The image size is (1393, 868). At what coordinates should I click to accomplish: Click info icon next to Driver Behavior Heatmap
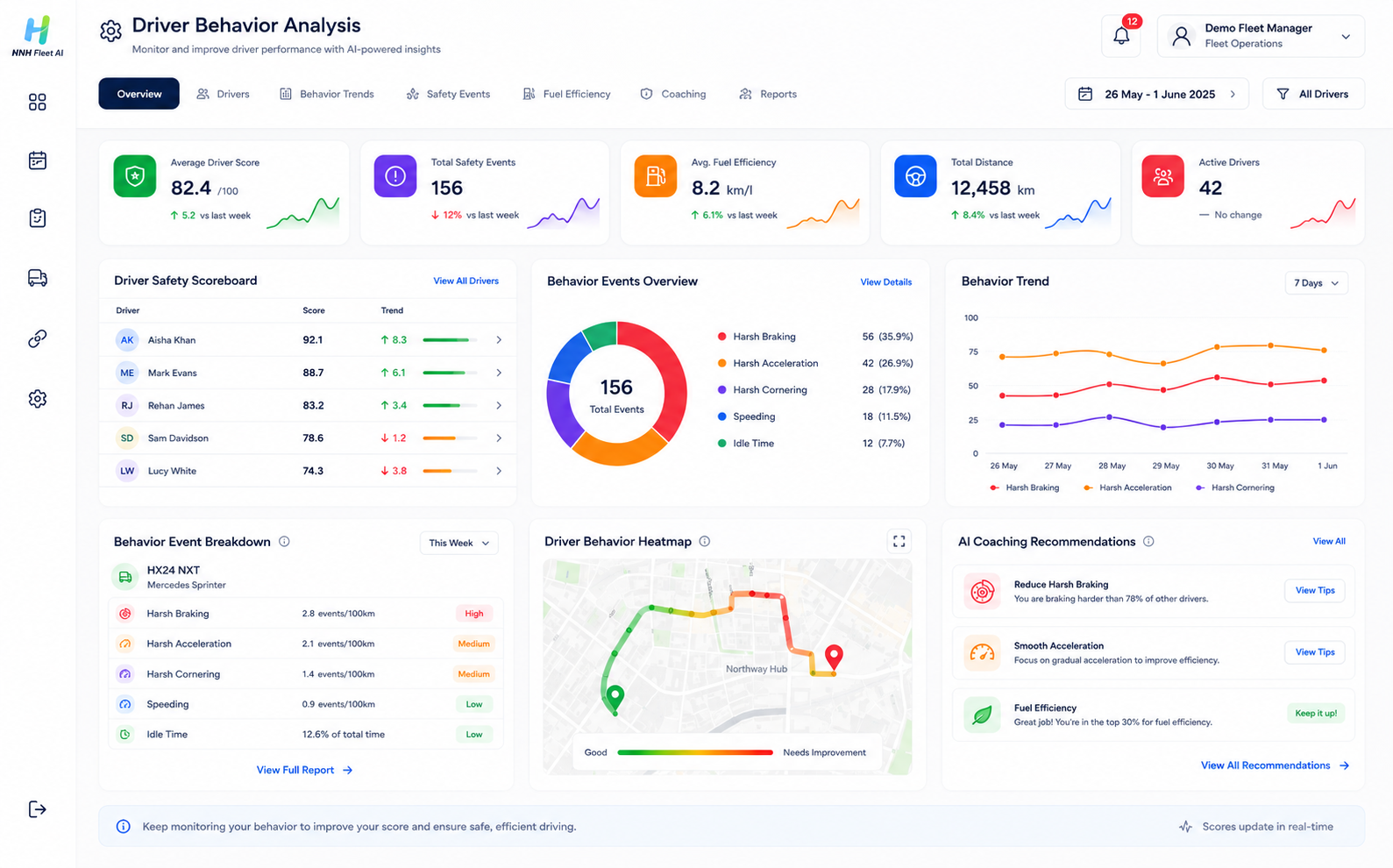(705, 542)
